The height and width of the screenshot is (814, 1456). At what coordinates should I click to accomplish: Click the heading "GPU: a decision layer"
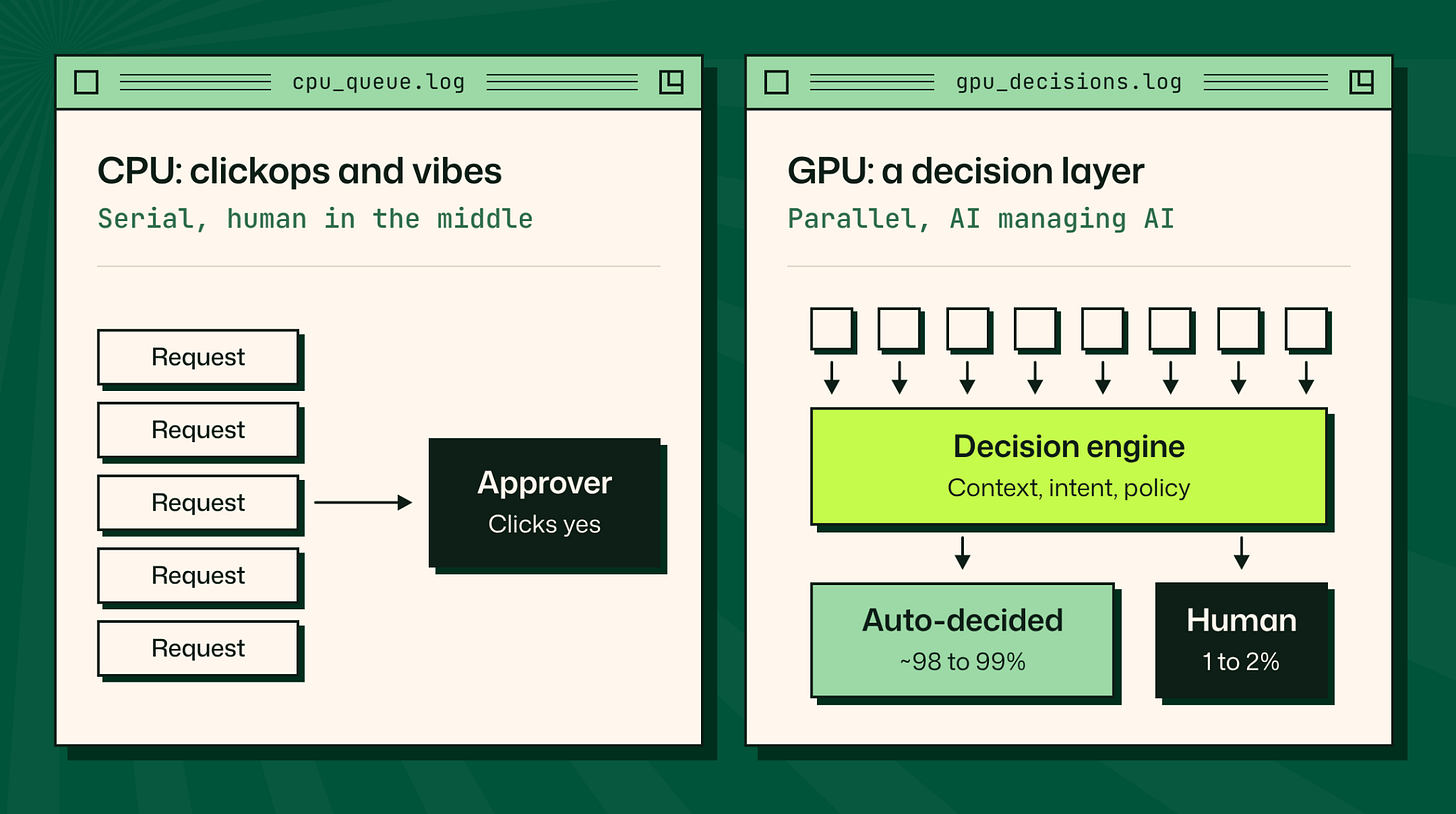pyautogui.click(x=966, y=171)
